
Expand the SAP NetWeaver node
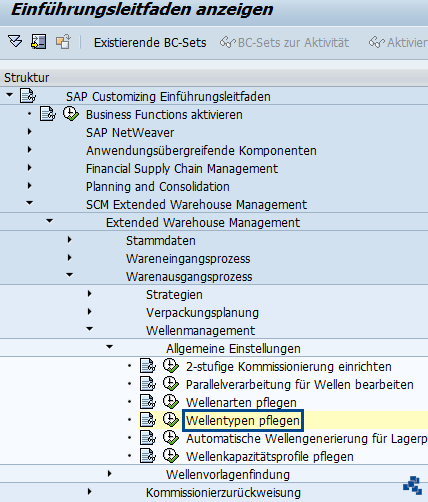(30, 132)
